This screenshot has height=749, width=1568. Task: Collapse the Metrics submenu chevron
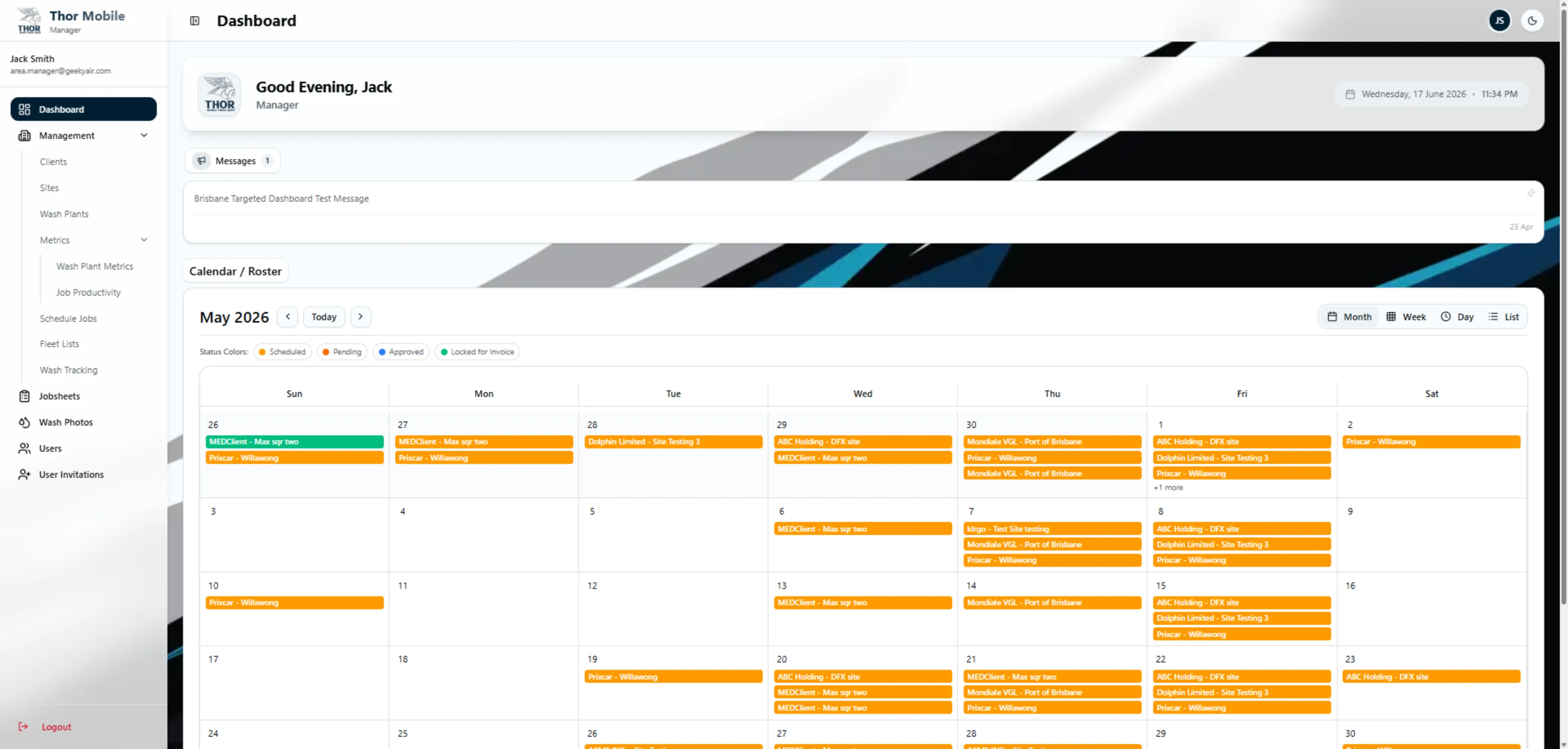point(144,240)
